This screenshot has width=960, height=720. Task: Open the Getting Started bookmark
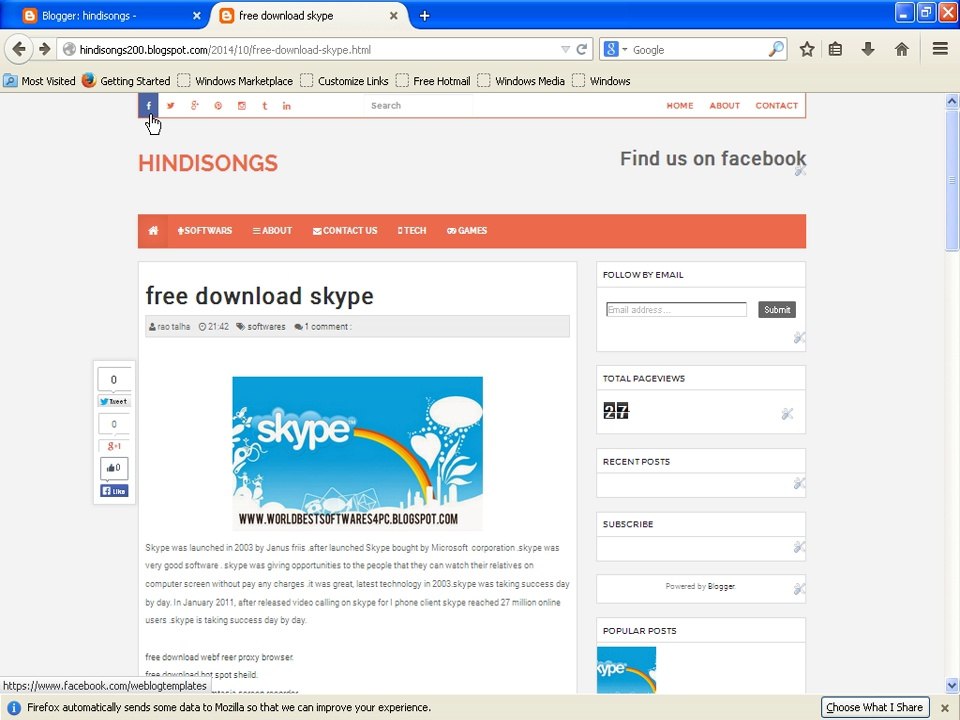(x=126, y=81)
